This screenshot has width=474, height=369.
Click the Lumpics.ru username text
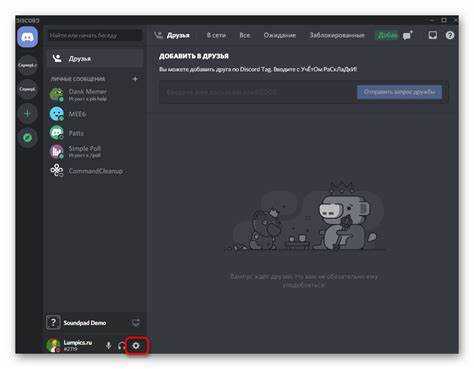(x=78, y=343)
